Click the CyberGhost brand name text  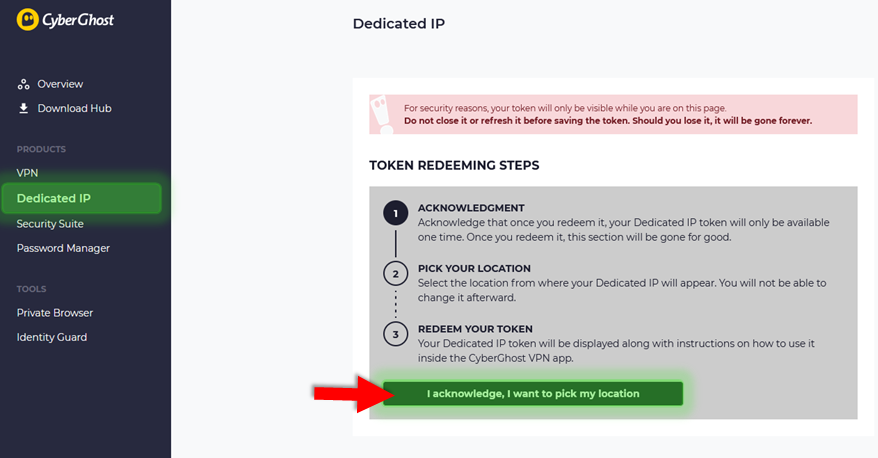[x=78, y=20]
